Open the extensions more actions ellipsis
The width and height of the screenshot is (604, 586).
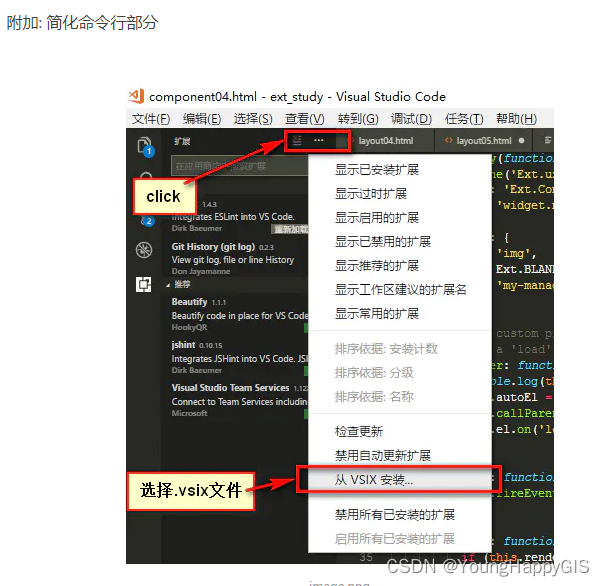click(x=319, y=140)
